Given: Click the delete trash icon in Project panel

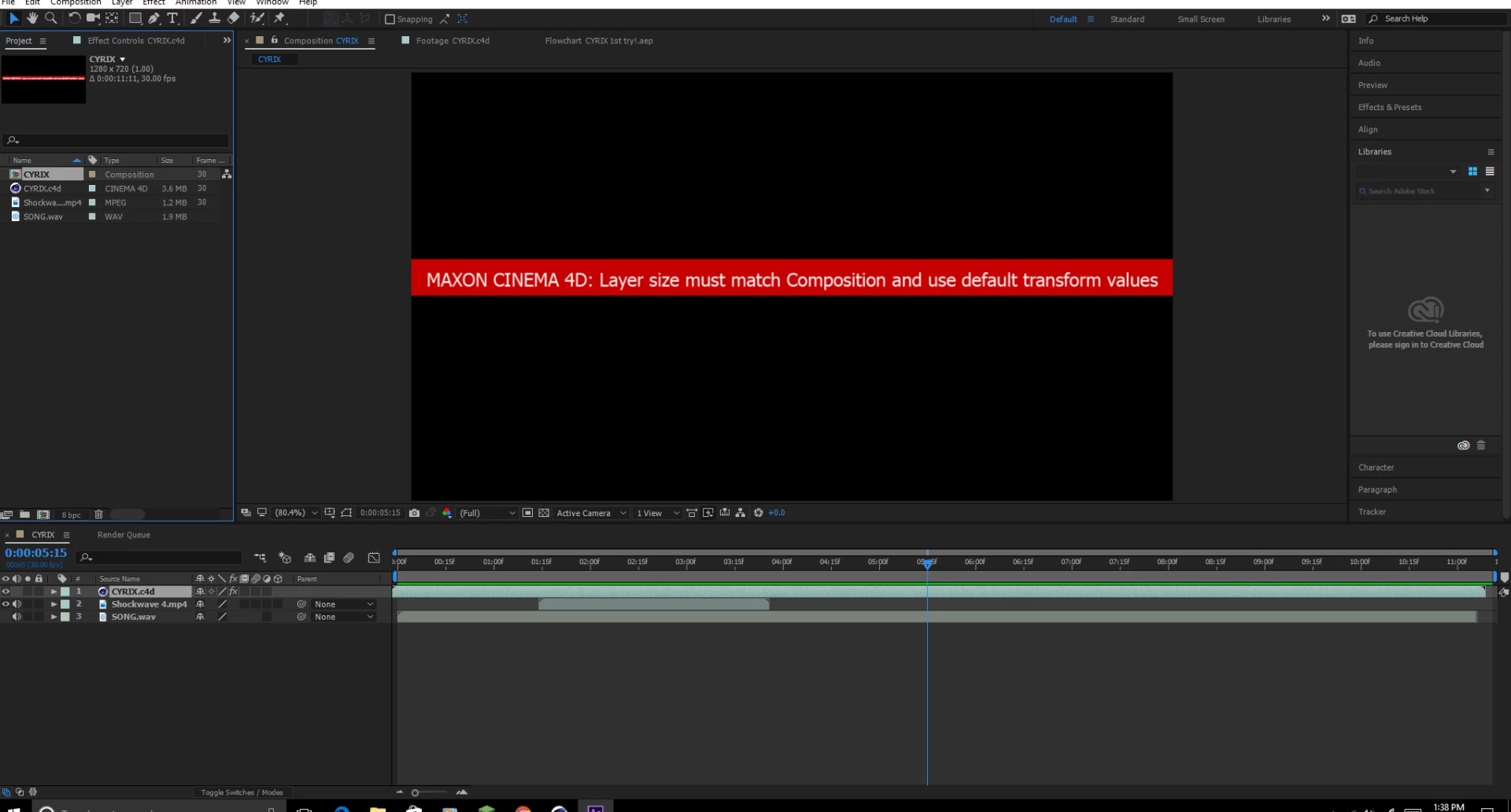Looking at the screenshot, I should tap(99, 515).
